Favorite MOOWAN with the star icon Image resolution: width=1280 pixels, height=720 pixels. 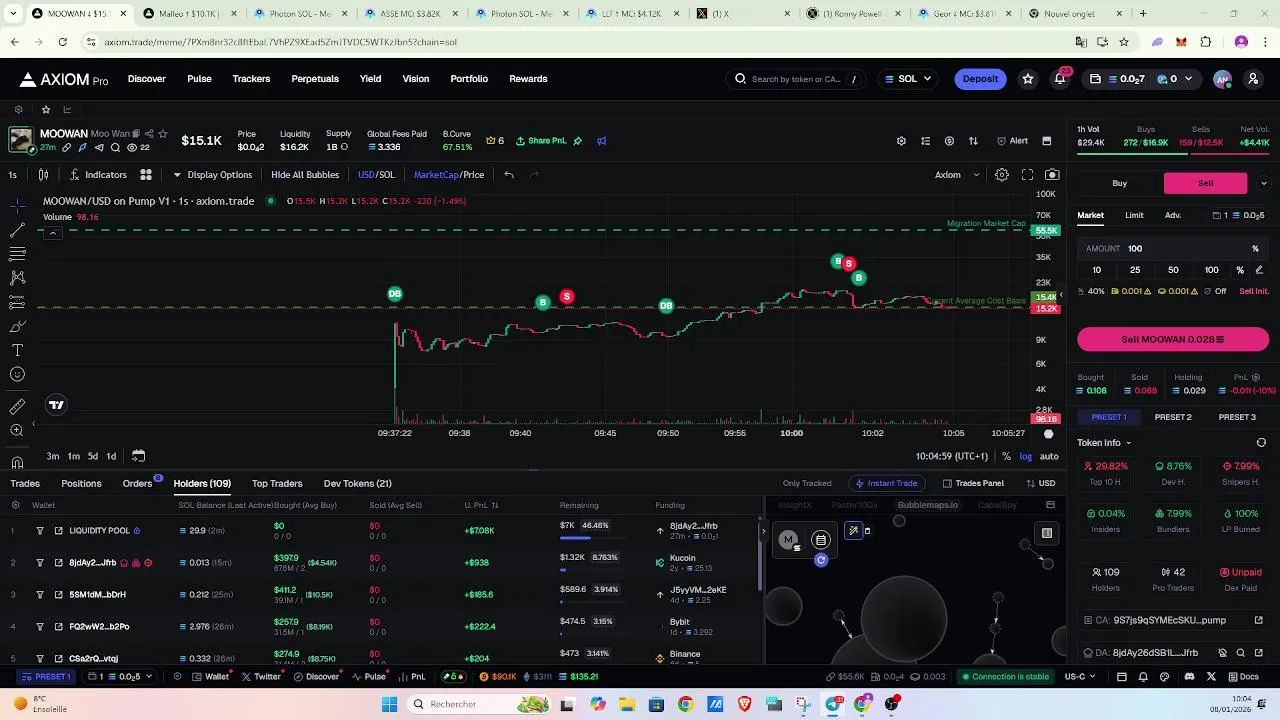click(162, 134)
